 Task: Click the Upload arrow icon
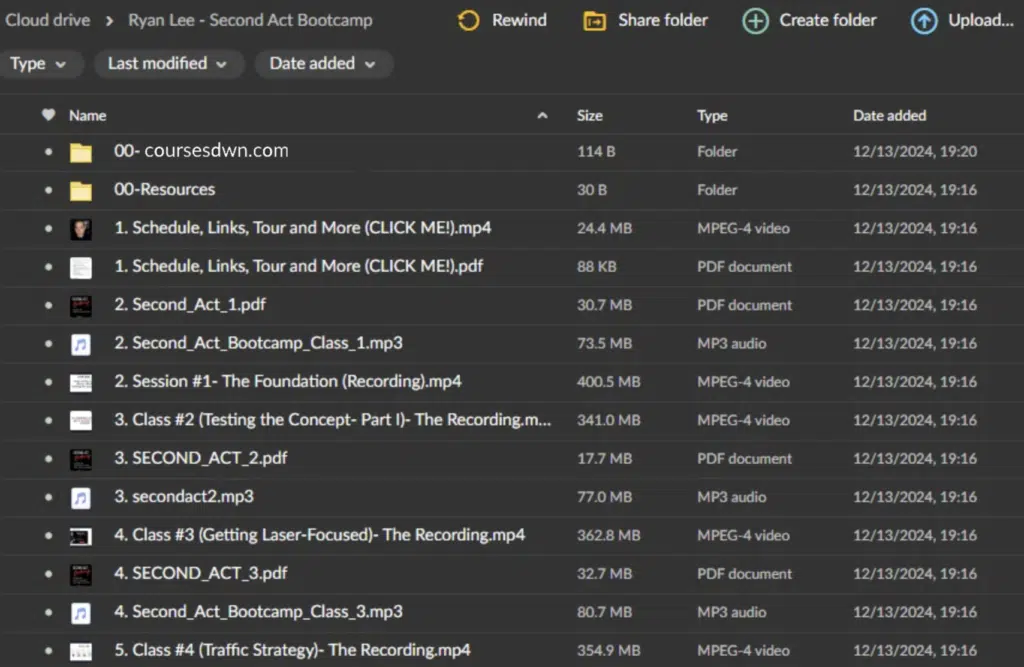click(x=923, y=21)
